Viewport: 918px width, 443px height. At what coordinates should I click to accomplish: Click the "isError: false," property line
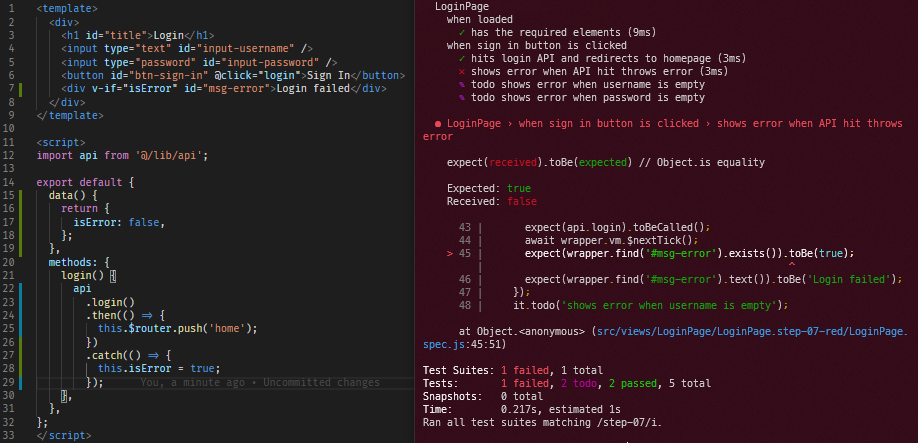pyautogui.click(x=119, y=222)
